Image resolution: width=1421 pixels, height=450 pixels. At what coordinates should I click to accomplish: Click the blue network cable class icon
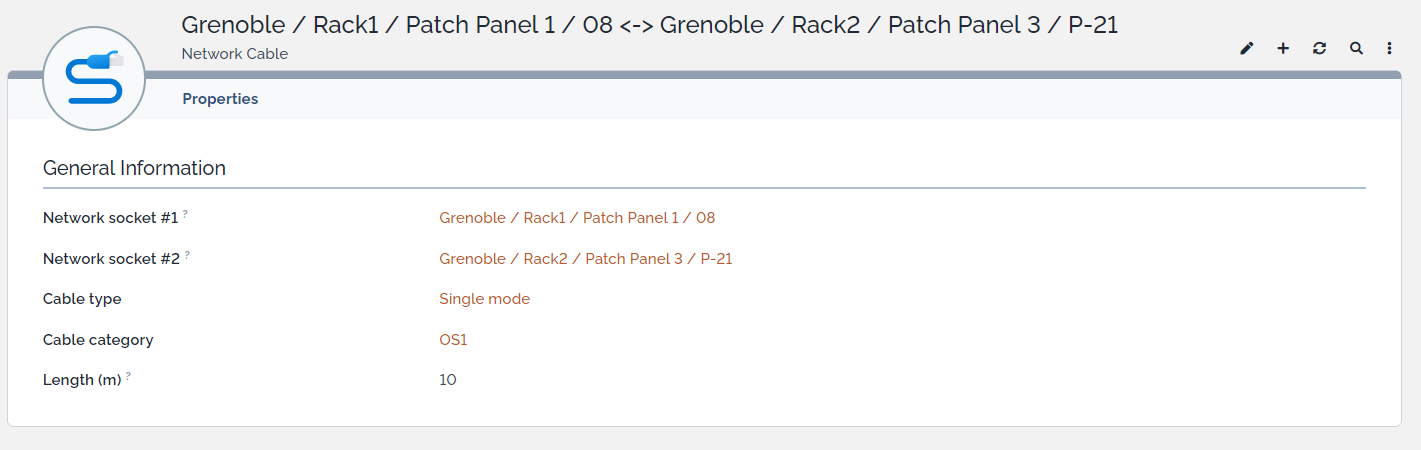94,78
